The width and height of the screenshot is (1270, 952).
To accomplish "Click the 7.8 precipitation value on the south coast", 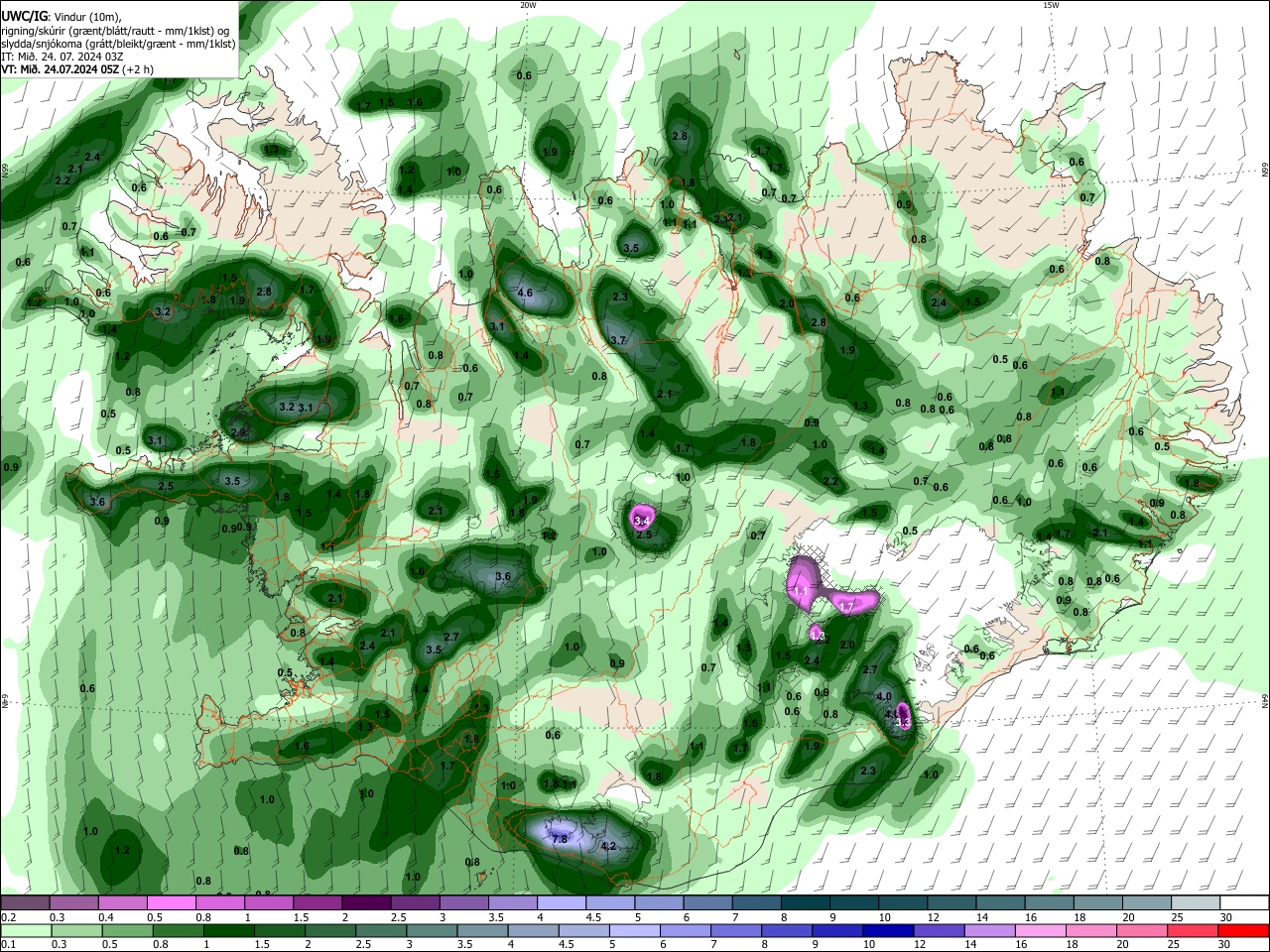I will tap(560, 839).
